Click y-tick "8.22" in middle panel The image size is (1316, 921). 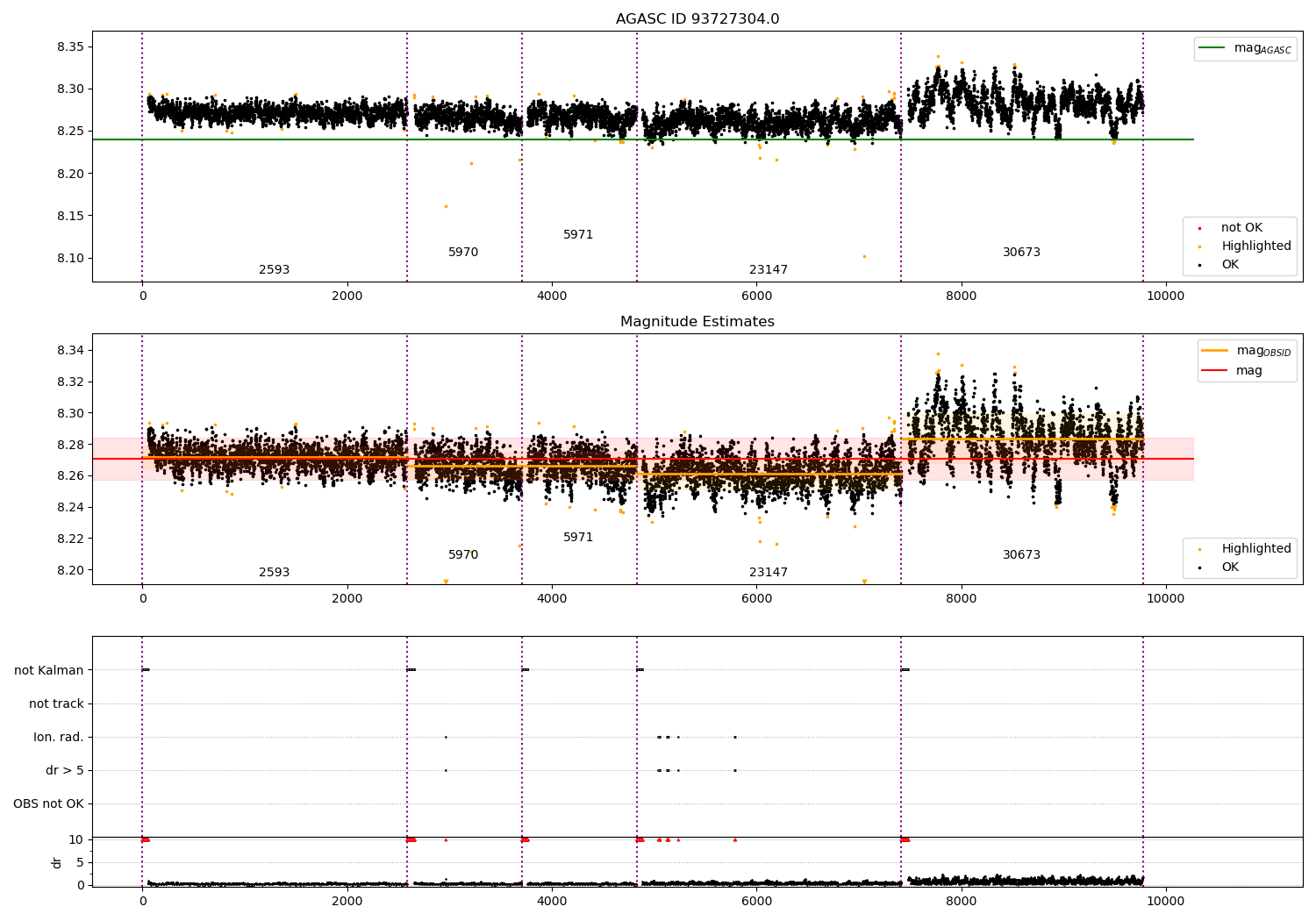(70, 539)
